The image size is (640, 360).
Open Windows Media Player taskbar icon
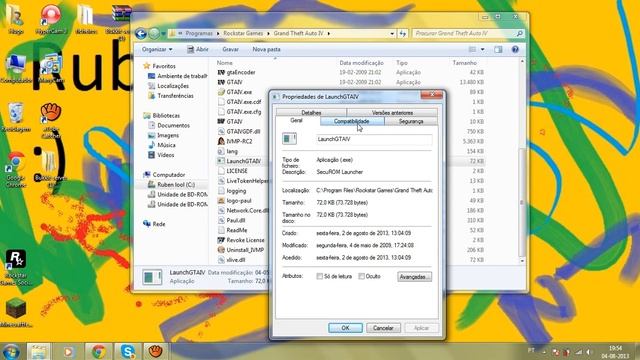[x=68, y=351]
